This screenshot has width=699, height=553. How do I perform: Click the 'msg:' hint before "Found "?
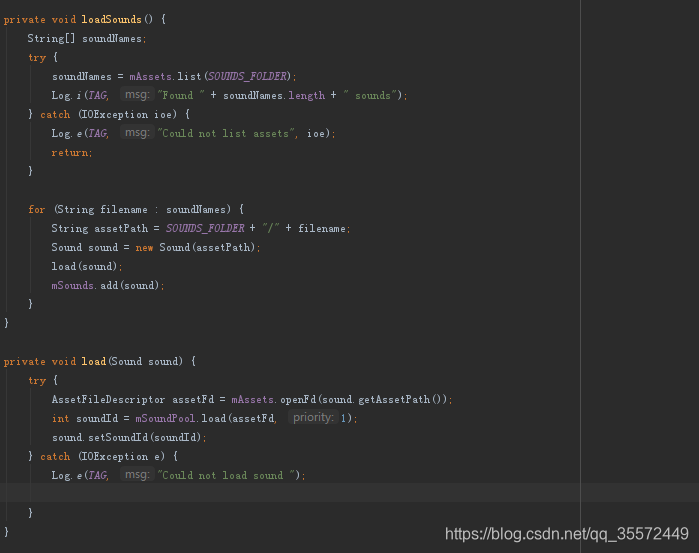[137, 95]
